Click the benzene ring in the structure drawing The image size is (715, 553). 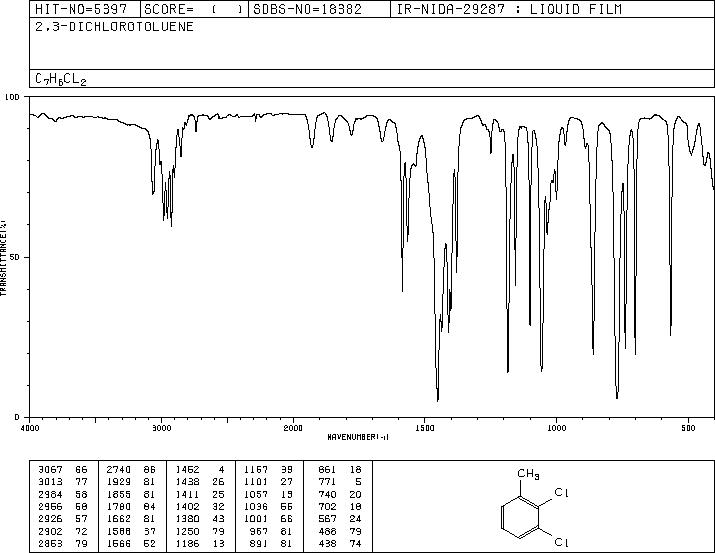520,517
